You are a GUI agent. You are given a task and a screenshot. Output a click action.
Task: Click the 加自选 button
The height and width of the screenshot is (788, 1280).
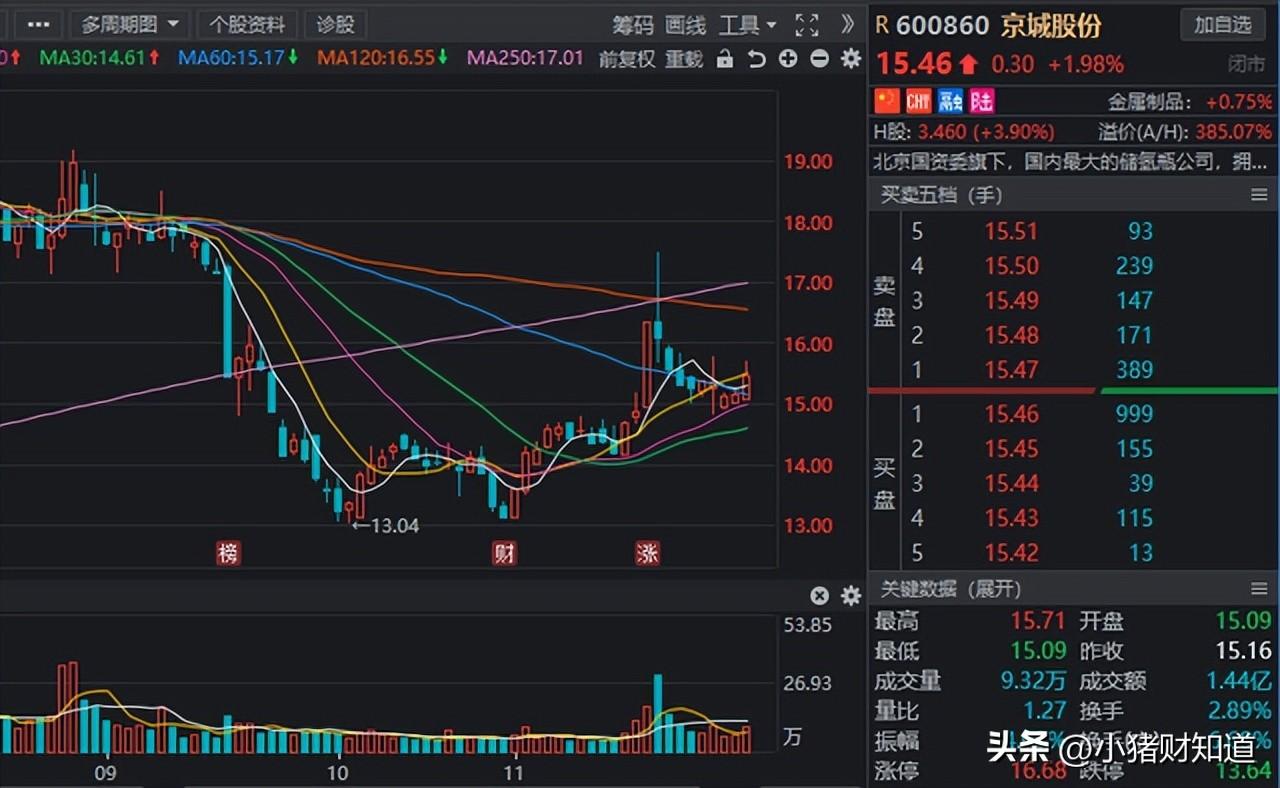pyautogui.click(x=1222, y=24)
